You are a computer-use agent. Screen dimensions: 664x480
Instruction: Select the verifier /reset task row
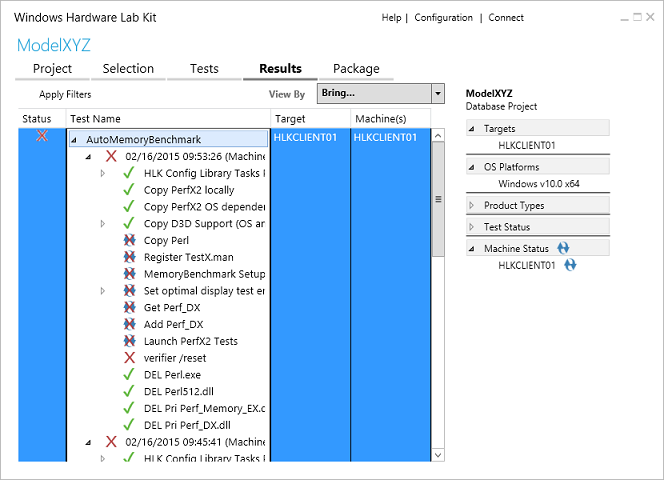175,358
